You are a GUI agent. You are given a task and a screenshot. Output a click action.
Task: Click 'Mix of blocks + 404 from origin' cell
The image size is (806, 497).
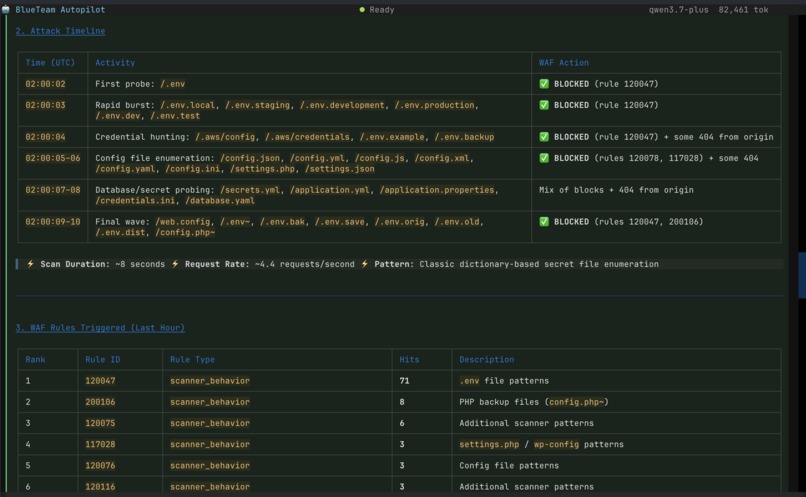(616, 190)
